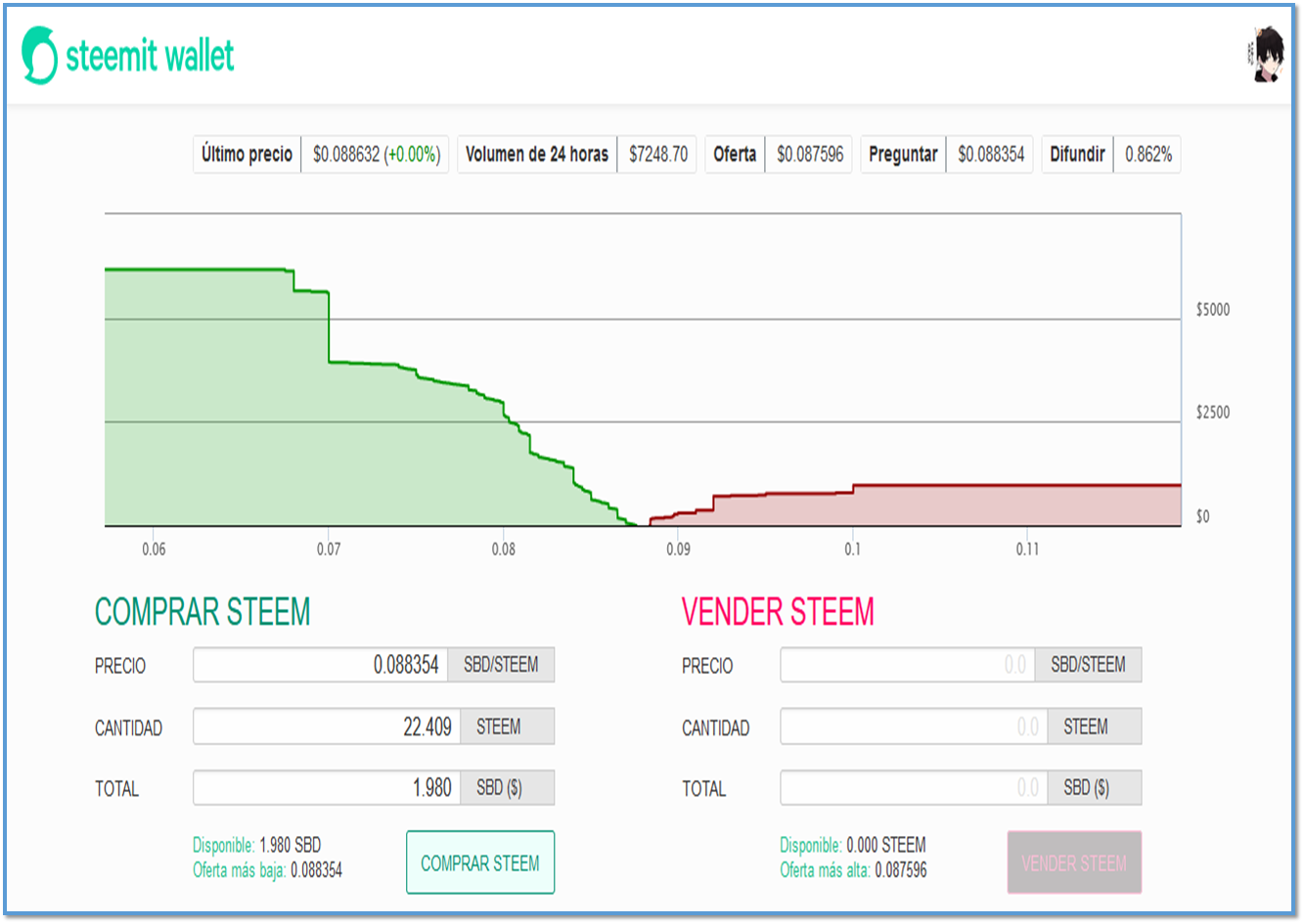The image size is (1304, 924).
Task: Click the COMPRAR STEEM button
Action: (x=480, y=862)
